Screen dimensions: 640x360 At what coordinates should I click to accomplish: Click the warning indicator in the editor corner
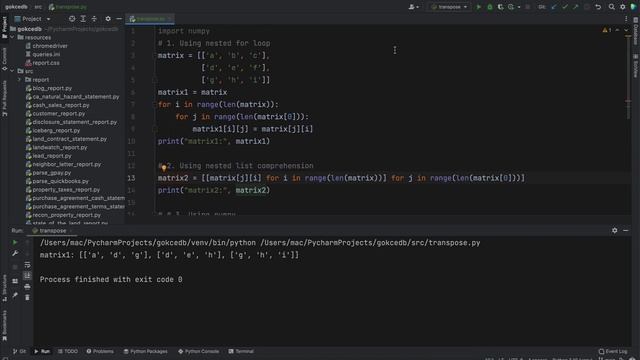pos(607,30)
